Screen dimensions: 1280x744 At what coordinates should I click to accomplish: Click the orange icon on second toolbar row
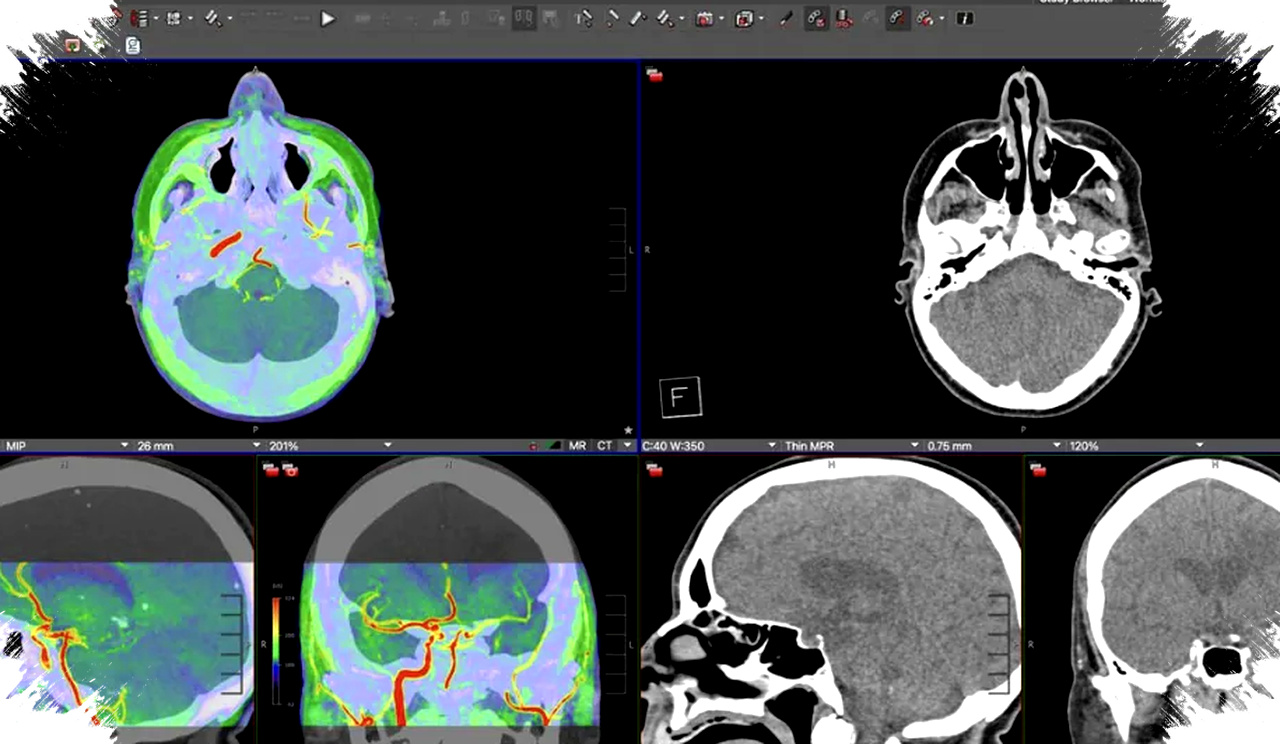point(72,45)
